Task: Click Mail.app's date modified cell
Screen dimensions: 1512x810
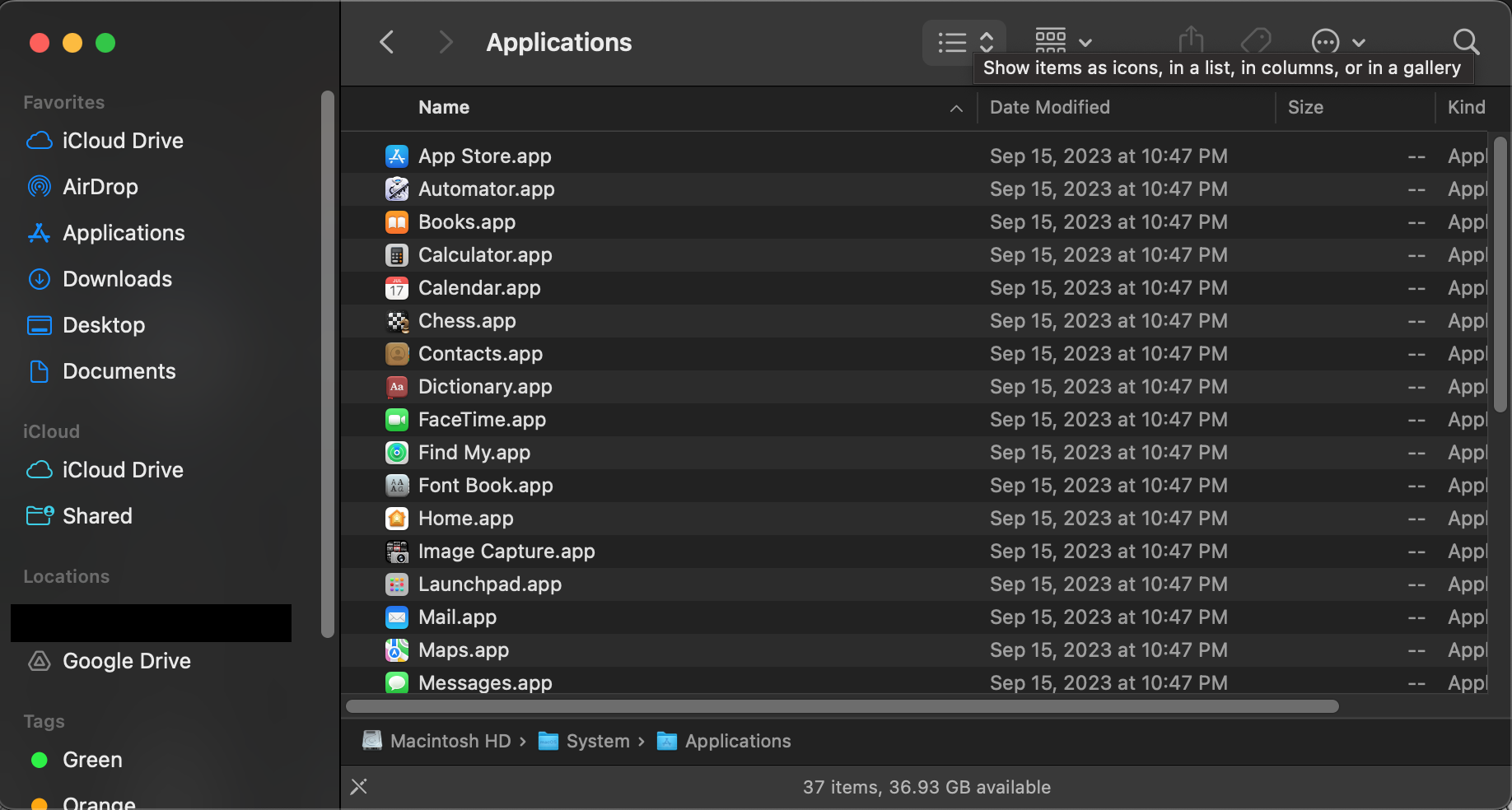Action: [x=1108, y=617]
